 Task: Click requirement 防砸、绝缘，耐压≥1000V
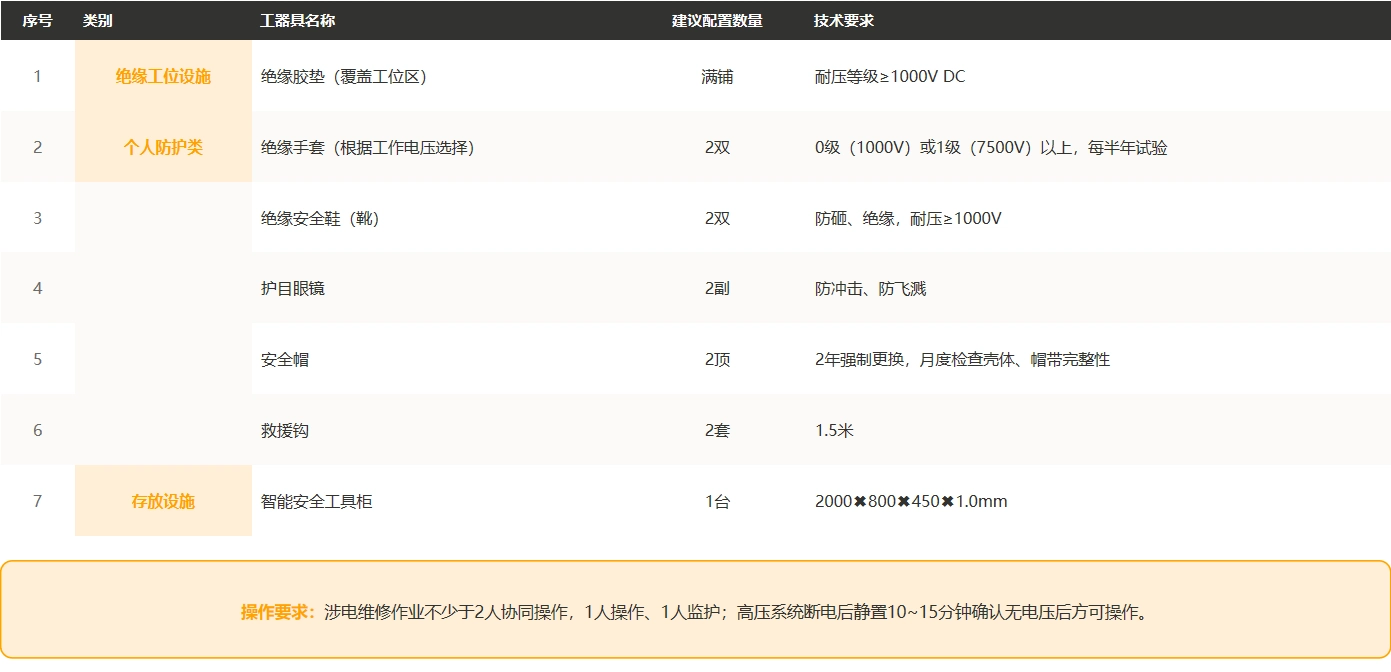pos(908,218)
